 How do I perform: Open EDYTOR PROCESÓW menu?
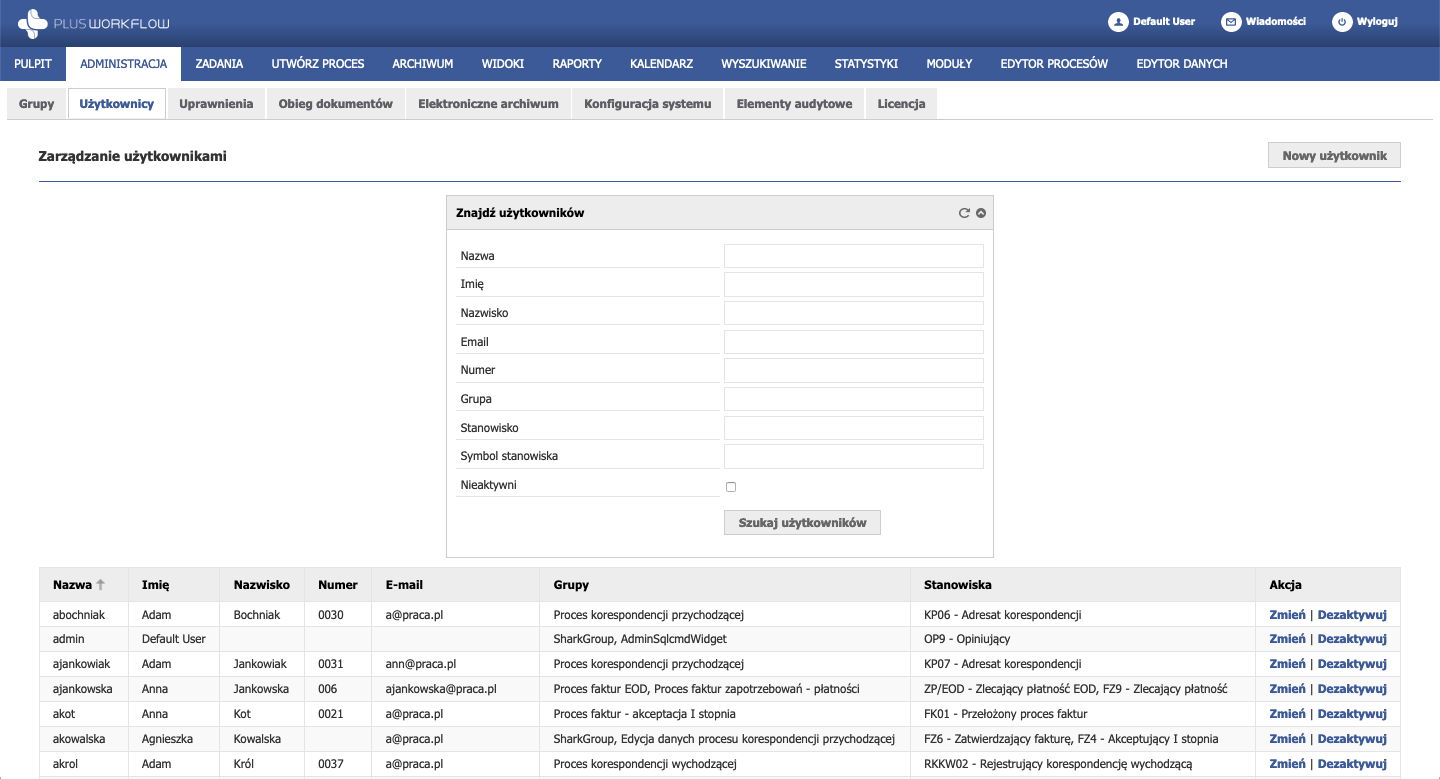(x=1054, y=63)
